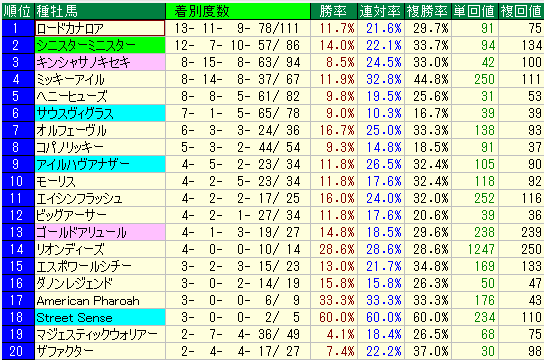
Task: Select the green シニスターミニスター cell
Action: click(100, 45)
